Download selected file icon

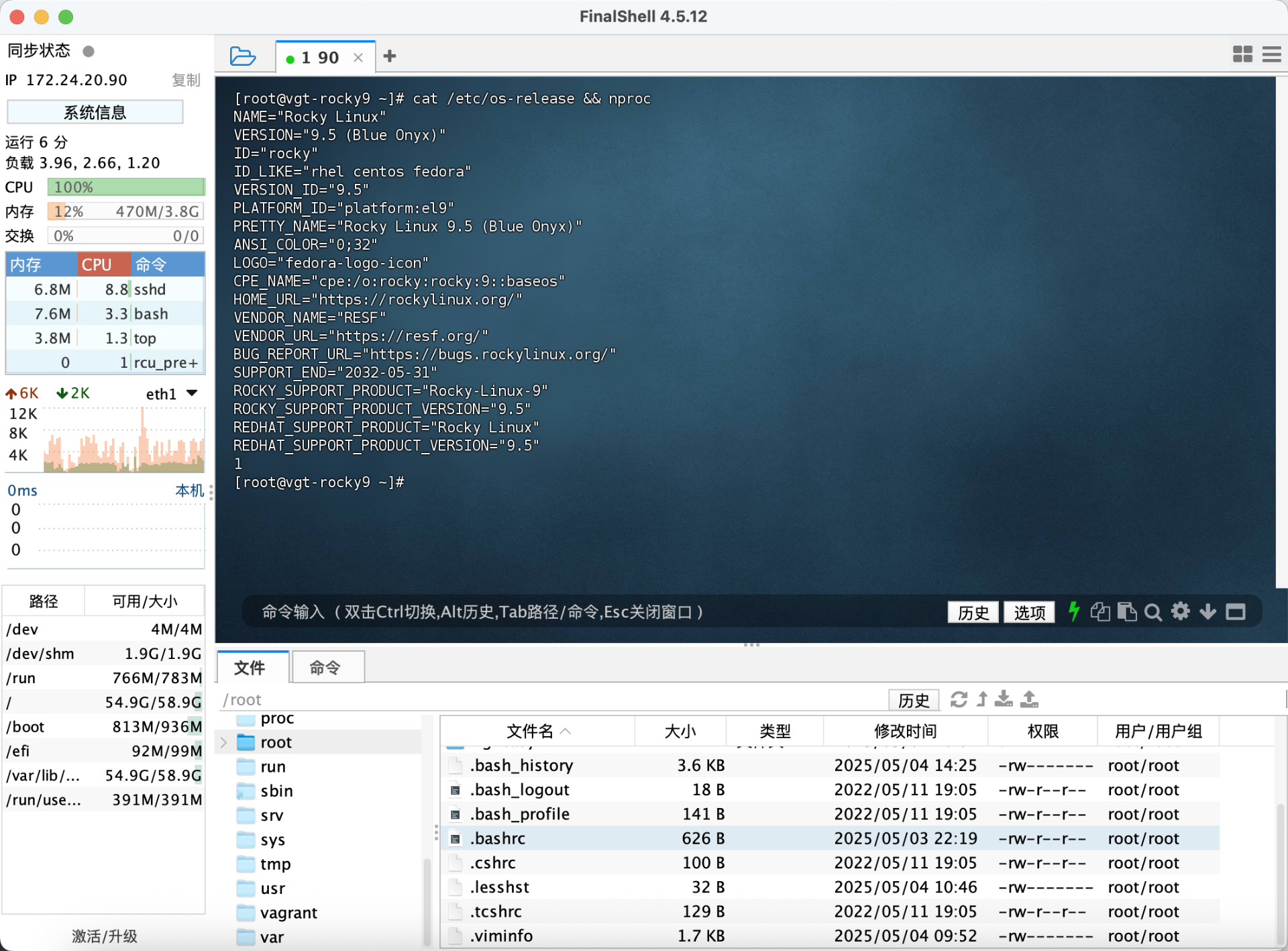coord(1004,699)
